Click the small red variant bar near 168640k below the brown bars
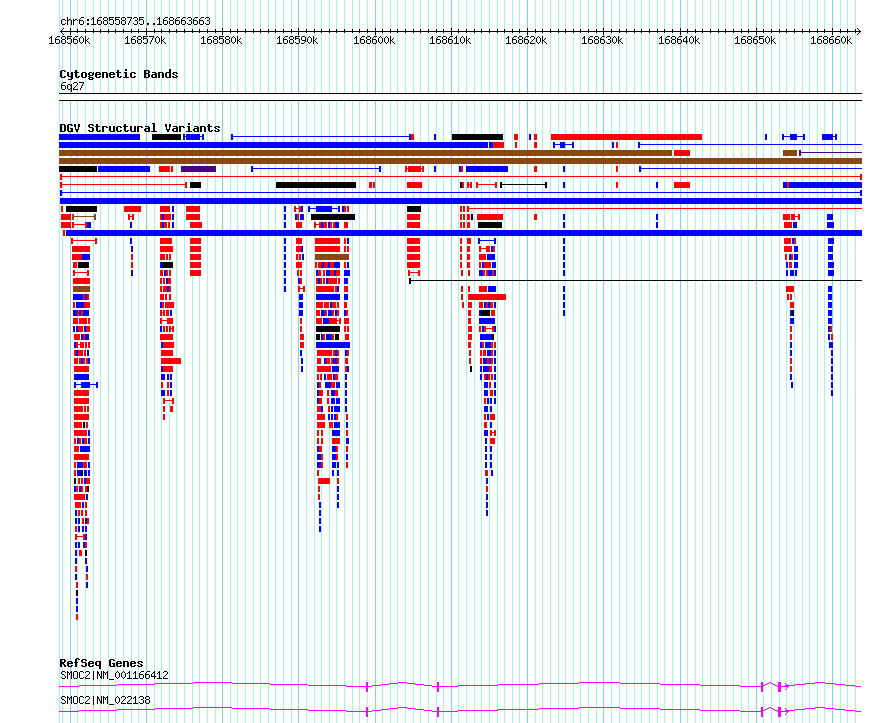The height and width of the screenshot is (723, 890). point(682,185)
